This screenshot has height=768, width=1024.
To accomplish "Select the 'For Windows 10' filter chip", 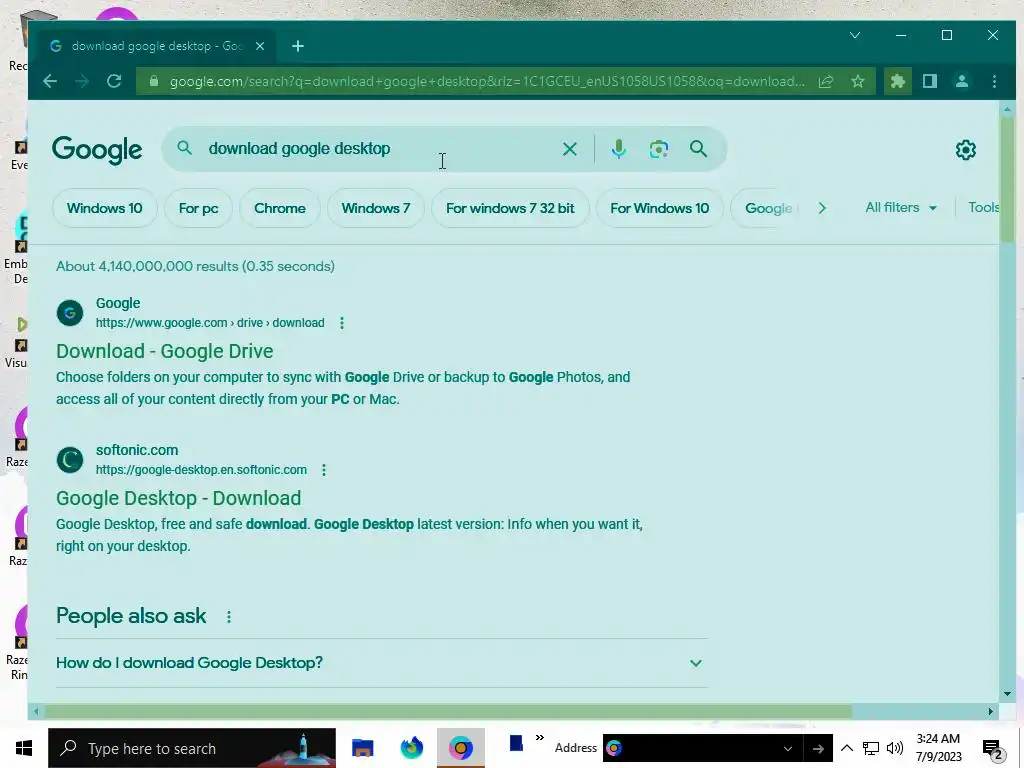I will [660, 208].
